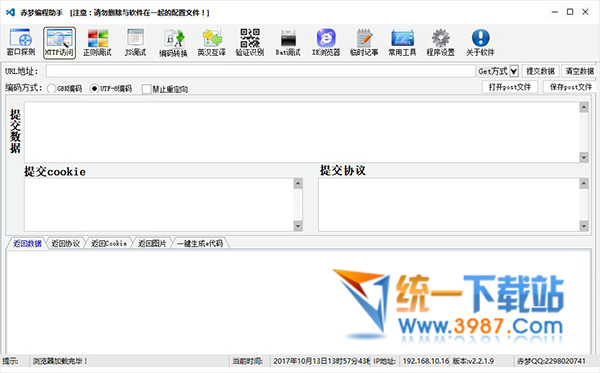Toggle the 禁止重定向 checkbox
This screenshot has width=600, height=373.
click(146, 89)
